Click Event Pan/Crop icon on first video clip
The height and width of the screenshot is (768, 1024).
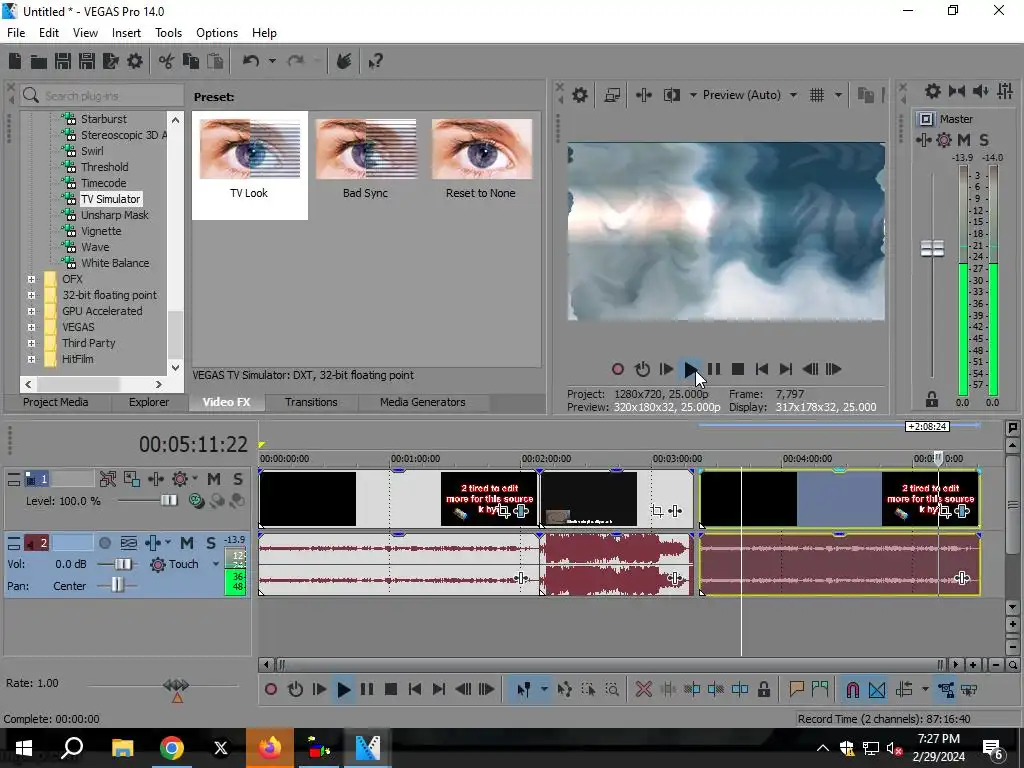503,511
